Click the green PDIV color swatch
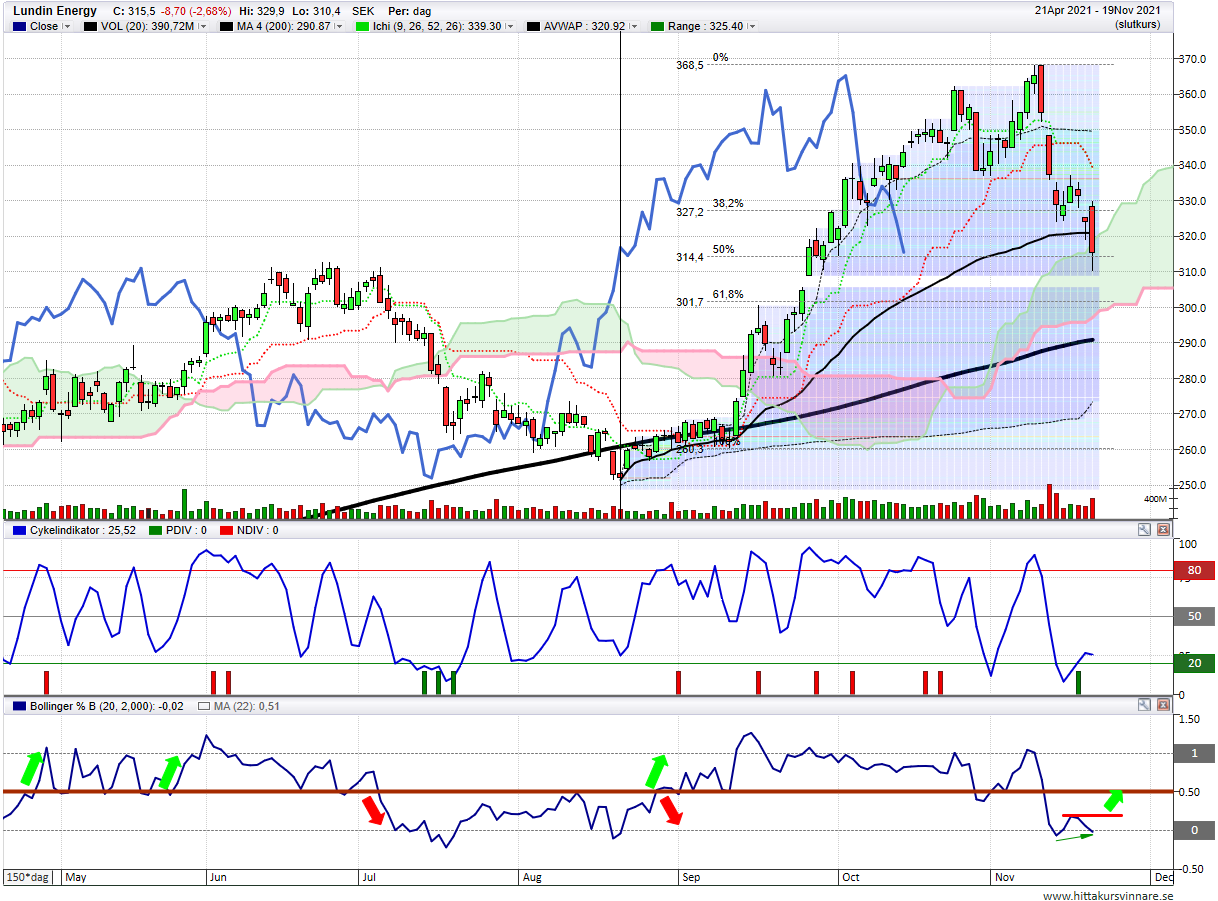Screen dimensions: 1218x901 (155, 530)
